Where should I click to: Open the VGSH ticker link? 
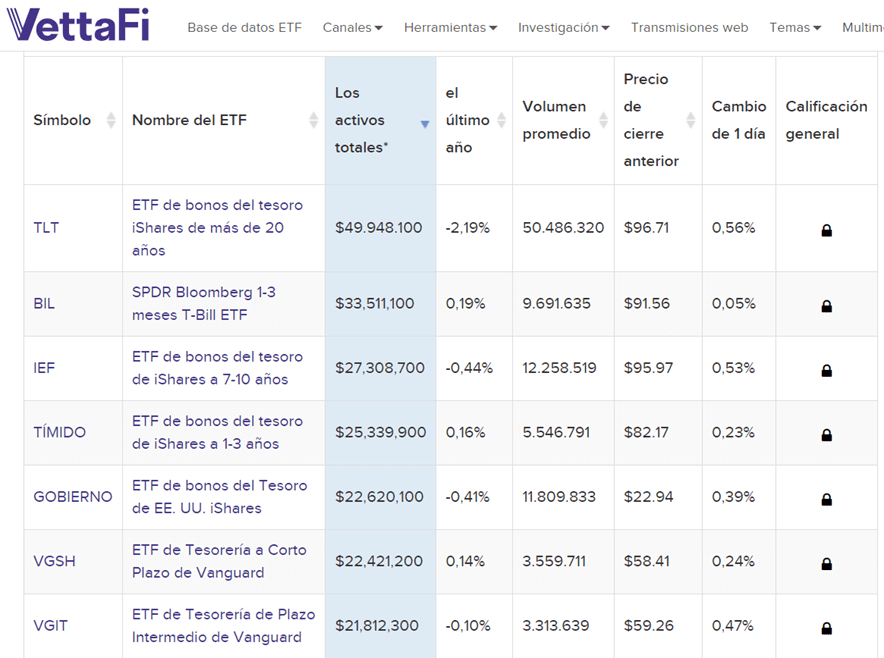pos(54,562)
